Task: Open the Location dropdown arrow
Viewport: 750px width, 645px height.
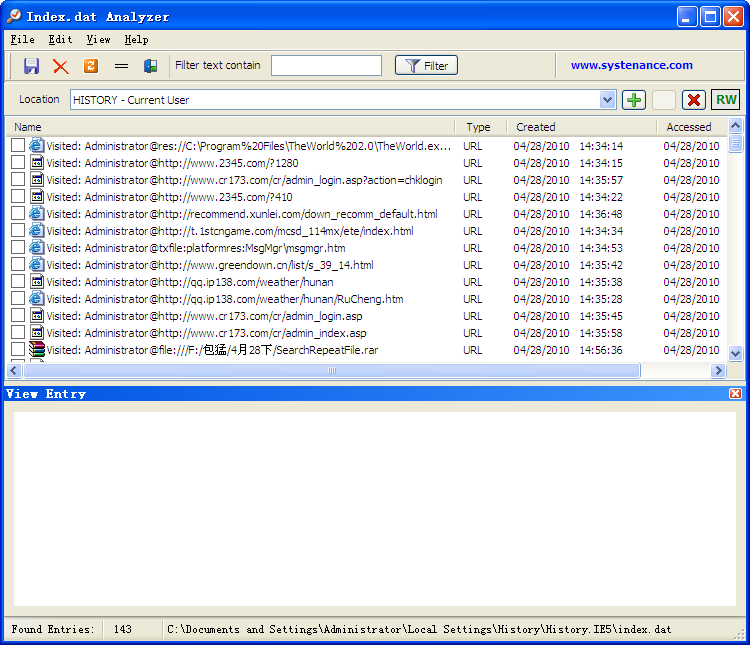Action: tap(607, 100)
